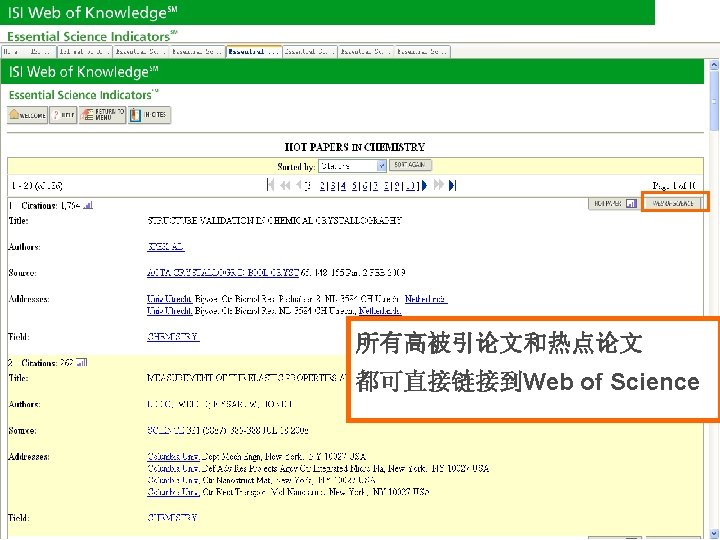
Task: Click Columbia Univ link beside Dept Mech Engn
Action: click(173, 456)
